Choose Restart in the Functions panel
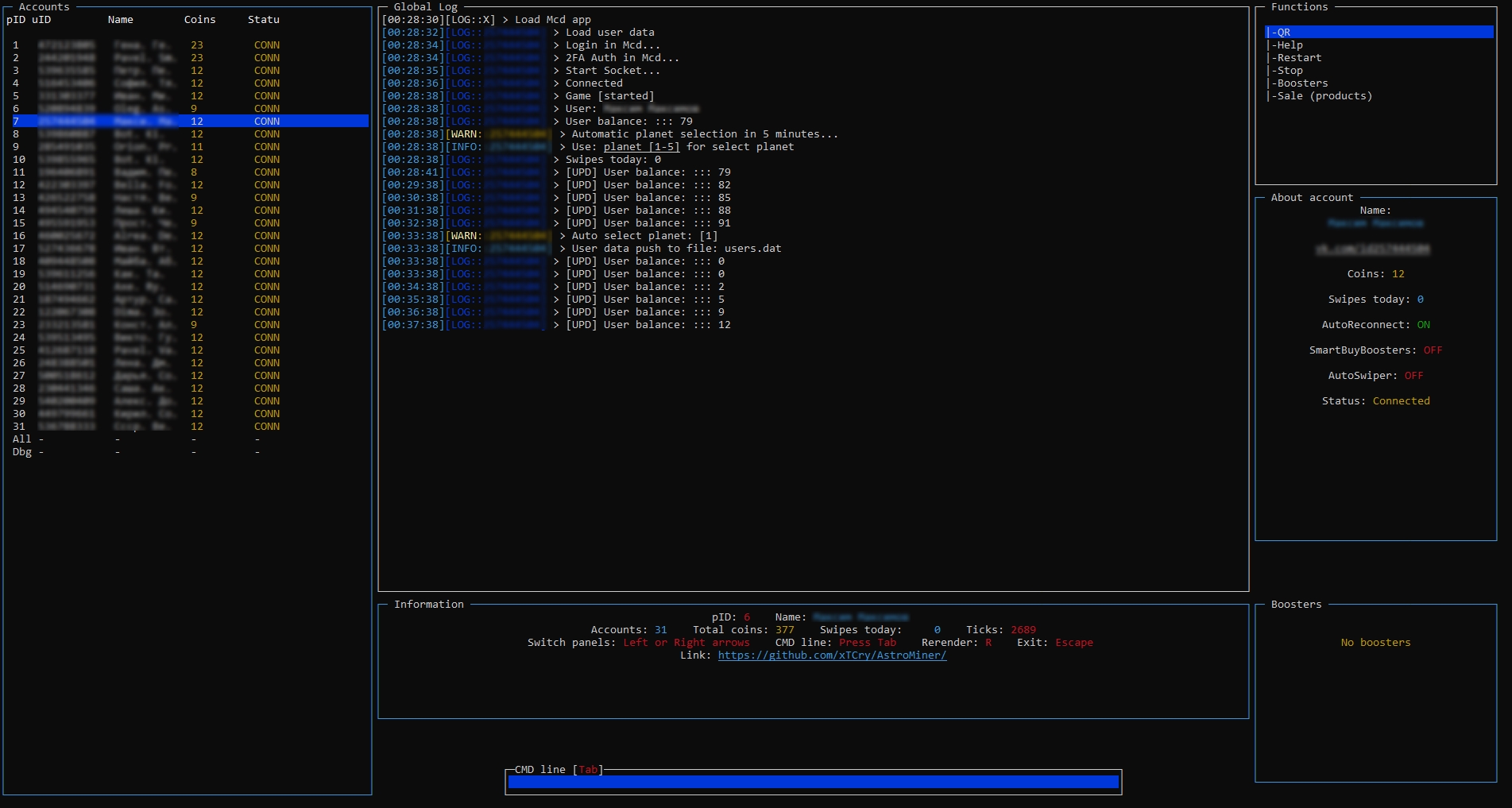The height and width of the screenshot is (808, 1512). (x=1295, y=58)
